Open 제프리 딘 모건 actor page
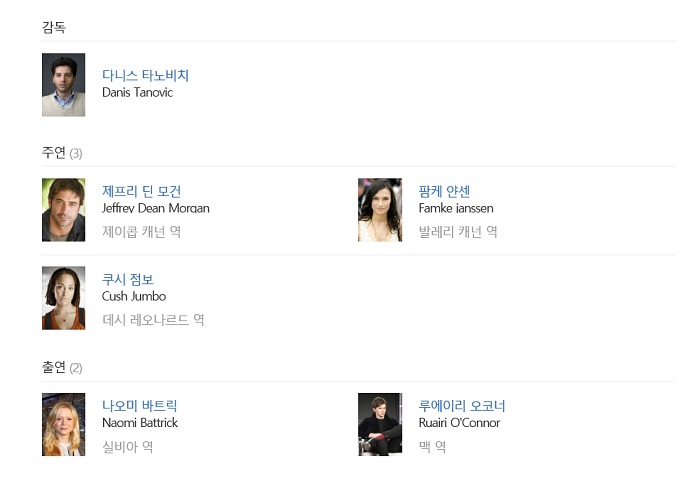700x481 pixels. 142,191
